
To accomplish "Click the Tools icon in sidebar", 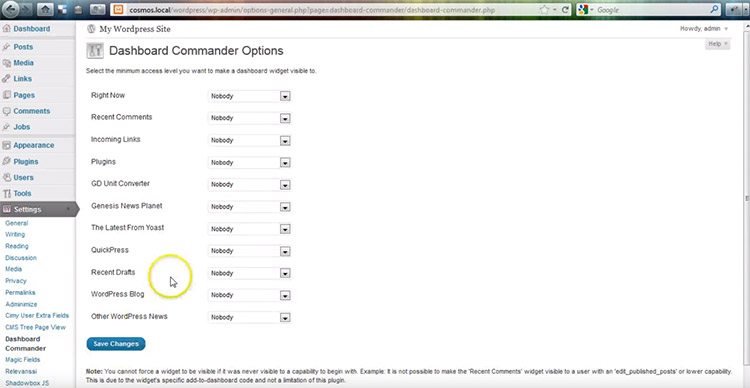I will point(6,194).
